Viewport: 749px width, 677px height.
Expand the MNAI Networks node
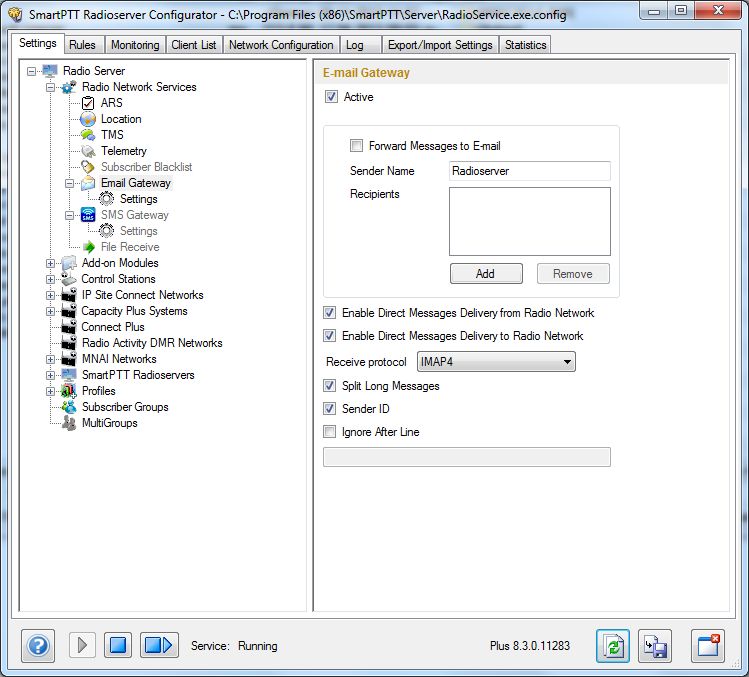tap(51, 359)
